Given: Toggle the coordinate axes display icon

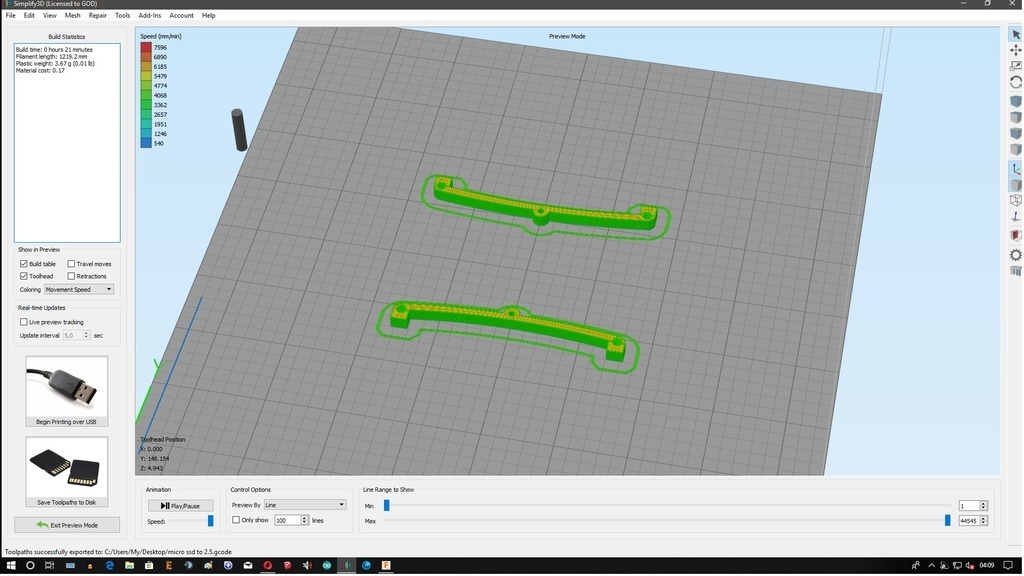Looking at the screenshot, I should click(x=1016, y=168).
